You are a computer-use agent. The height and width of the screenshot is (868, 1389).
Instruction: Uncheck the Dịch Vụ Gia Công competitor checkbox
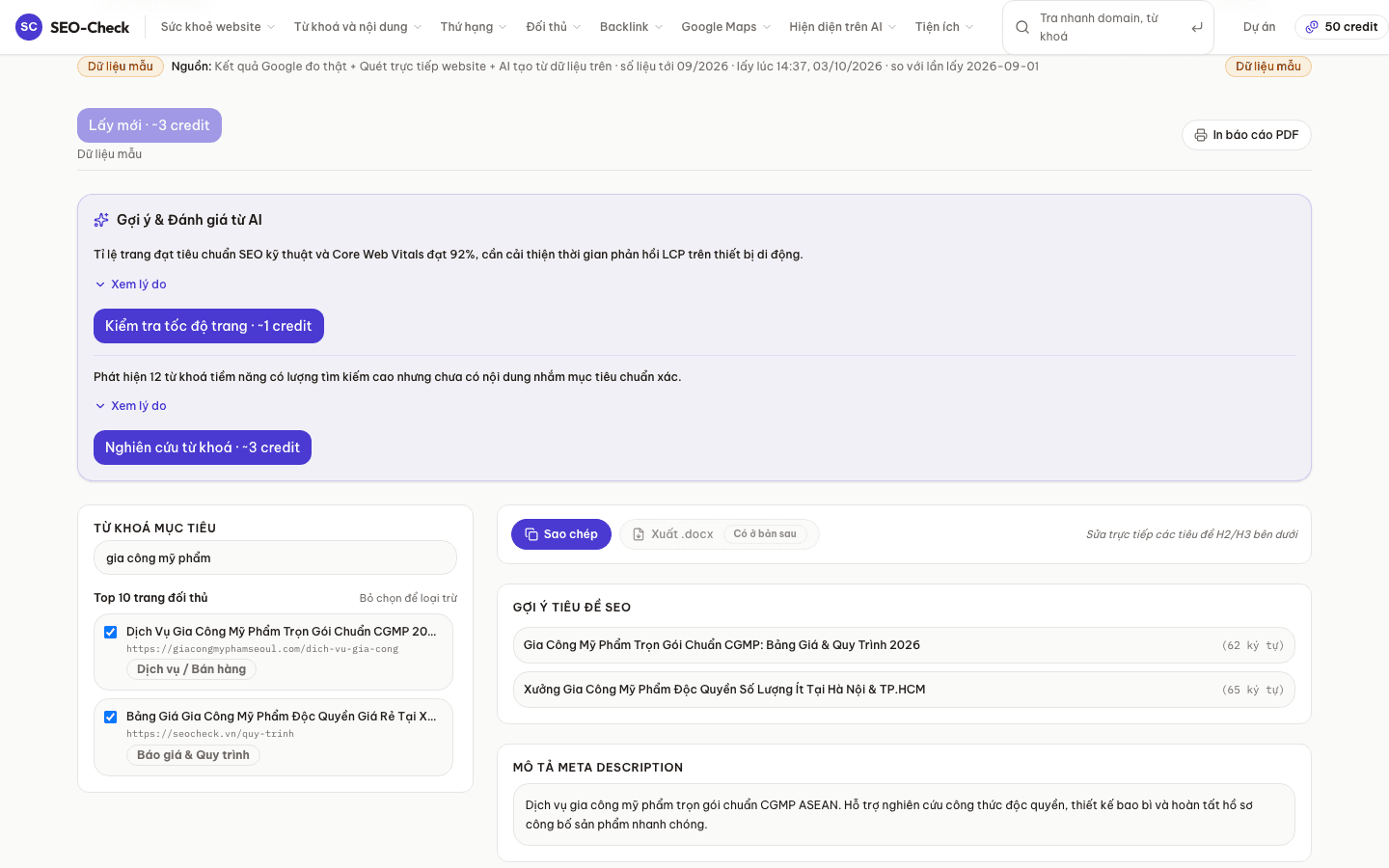[111, 633]
